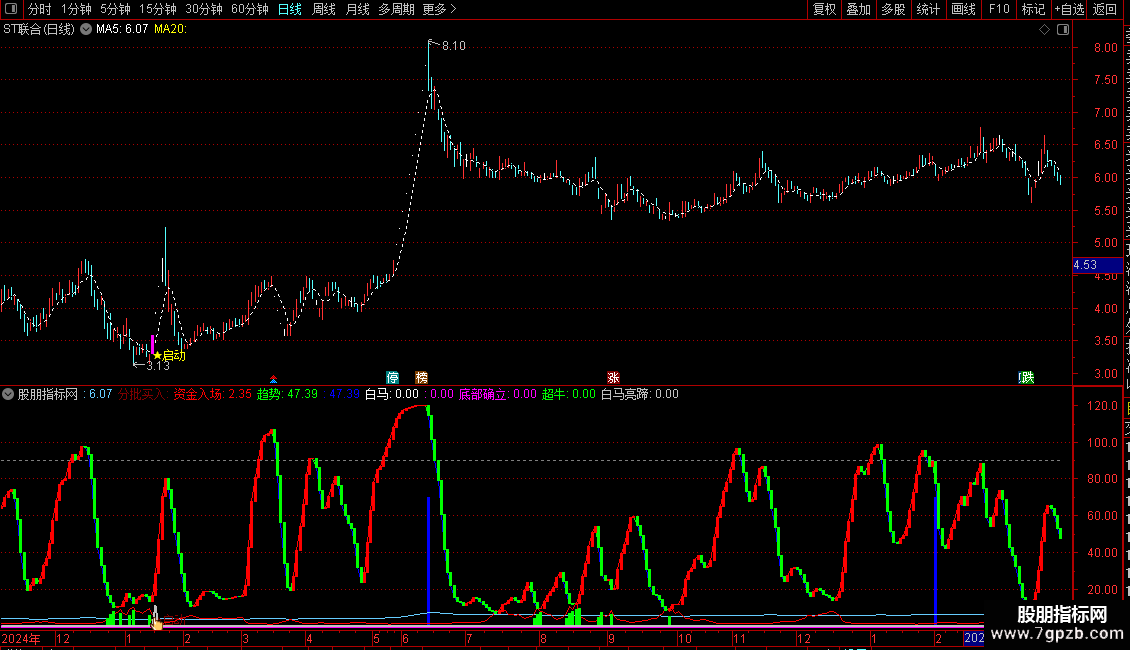Select the 1分钟 period tab
The image size is (1130, 650).
pyautogui.click(x=76, y=9)
